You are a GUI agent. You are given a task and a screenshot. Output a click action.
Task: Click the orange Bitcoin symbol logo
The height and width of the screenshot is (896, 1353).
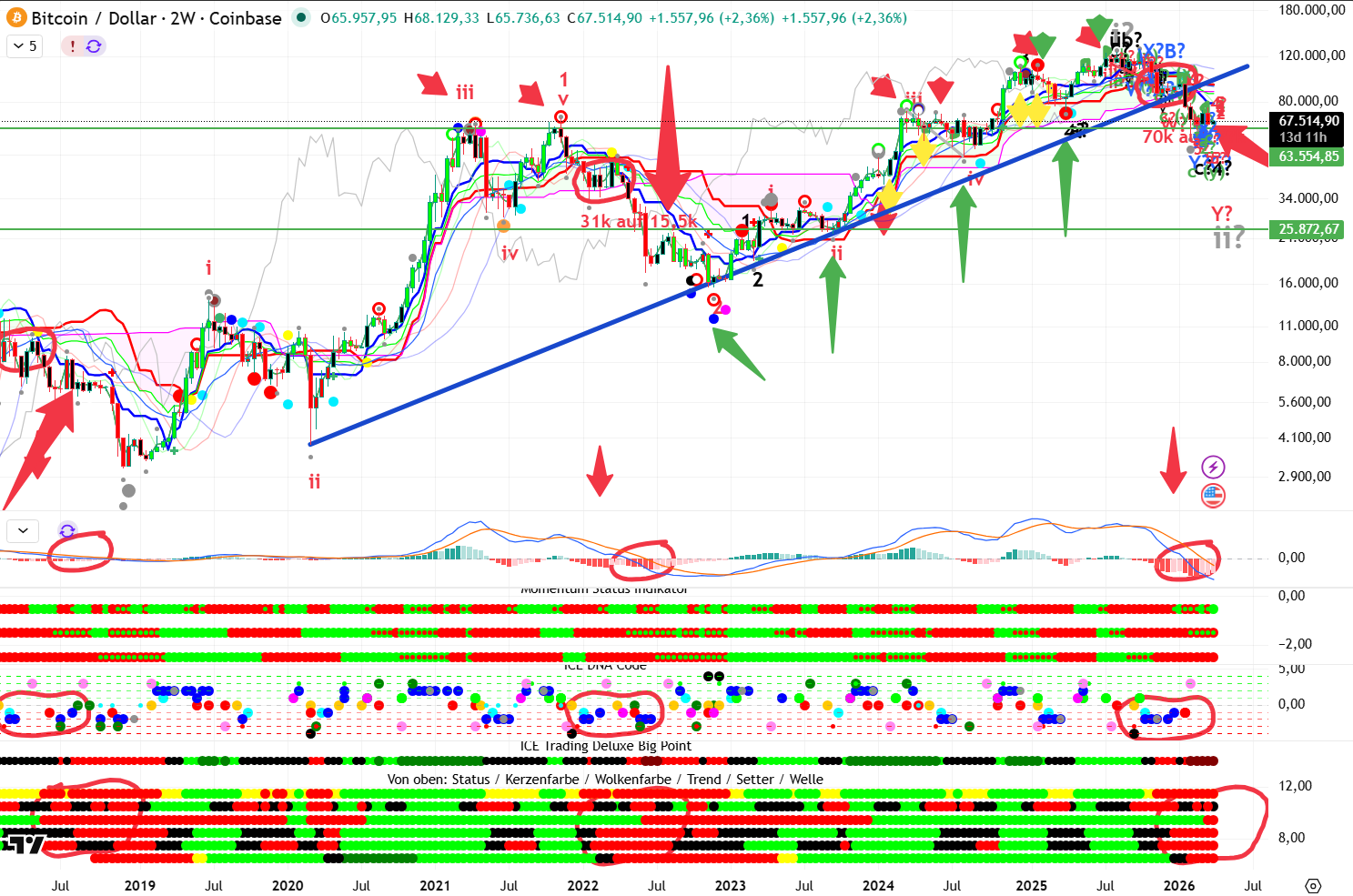16,18
